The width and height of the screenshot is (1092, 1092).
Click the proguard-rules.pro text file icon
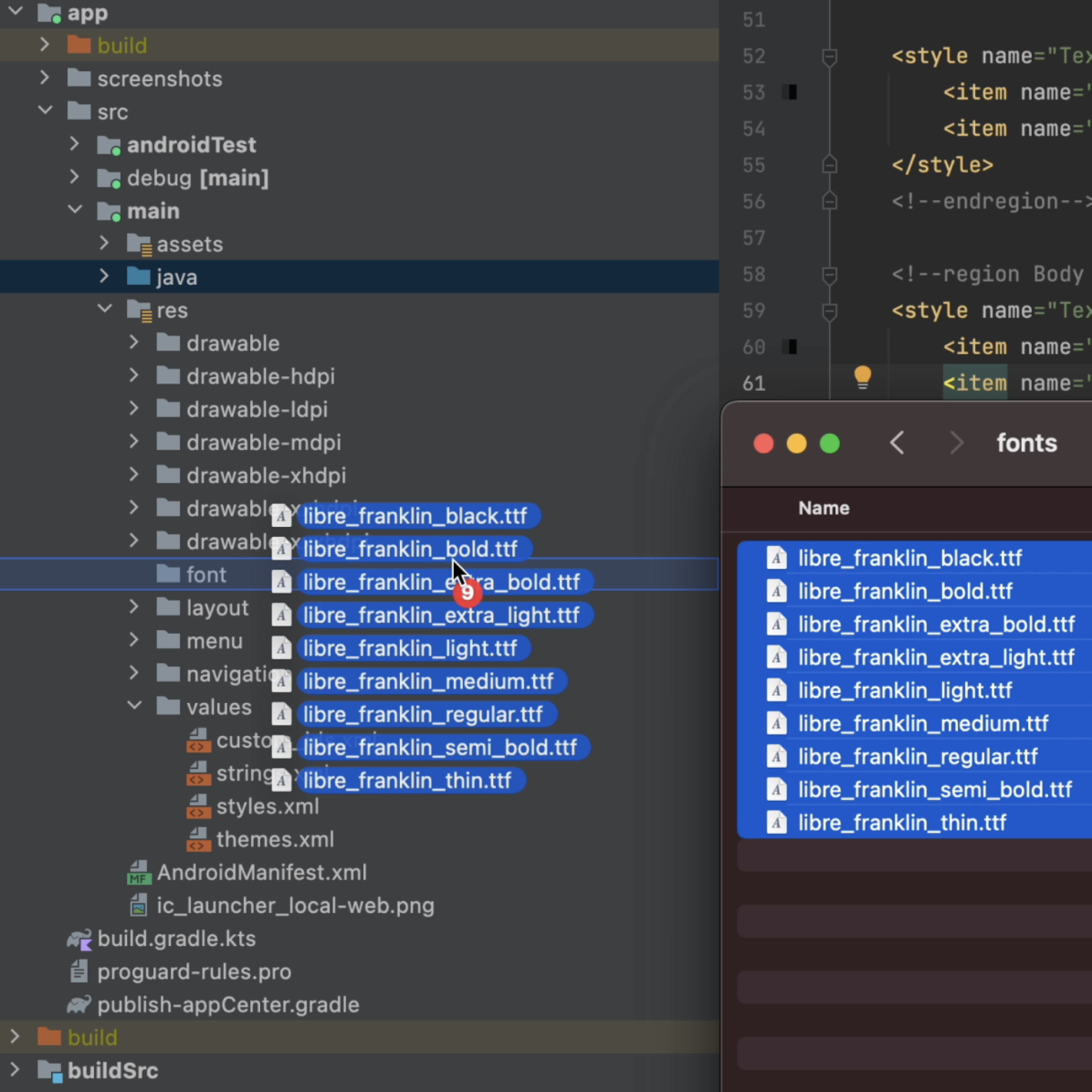79,971
